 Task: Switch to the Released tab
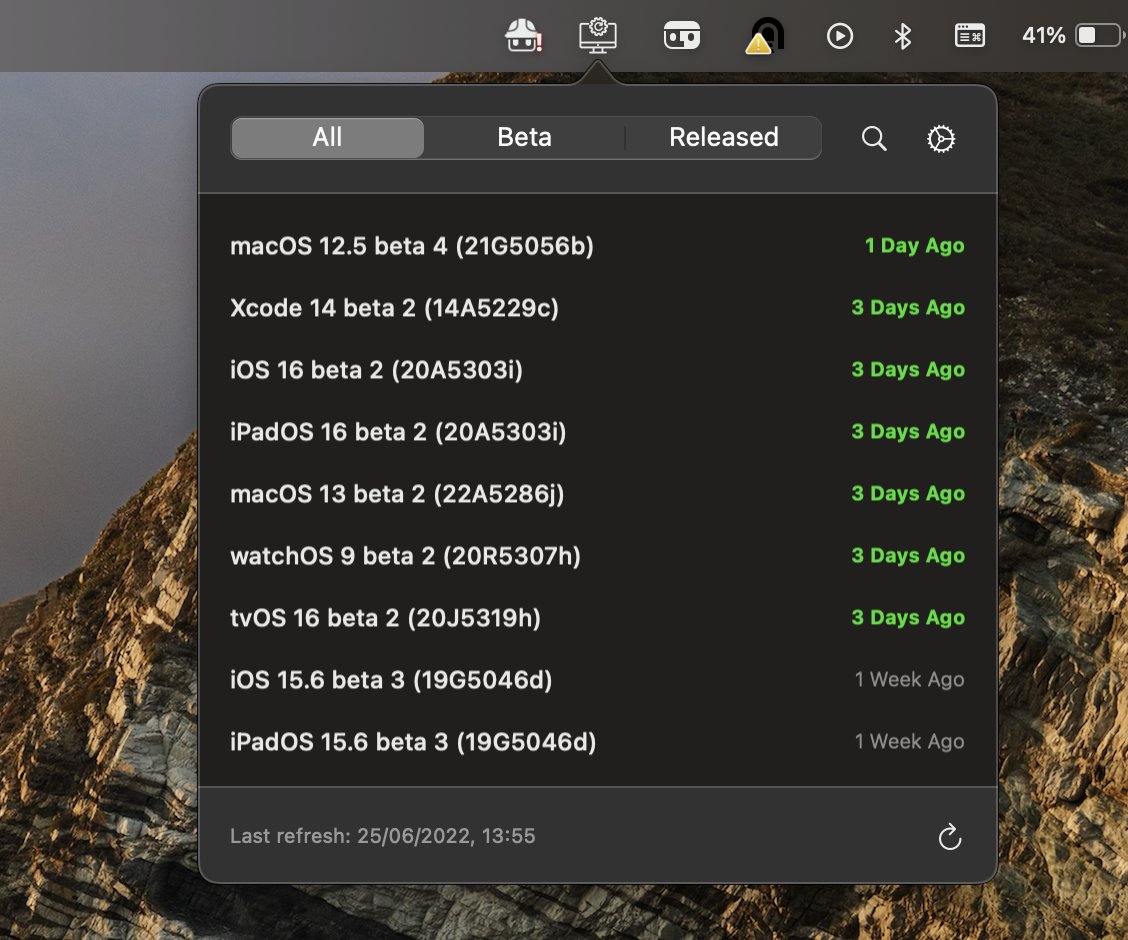pyautogui.click(x=724, y=137)
